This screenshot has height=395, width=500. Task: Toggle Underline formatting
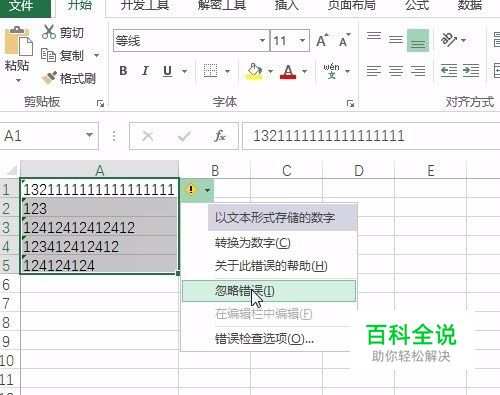click(167, 71)
